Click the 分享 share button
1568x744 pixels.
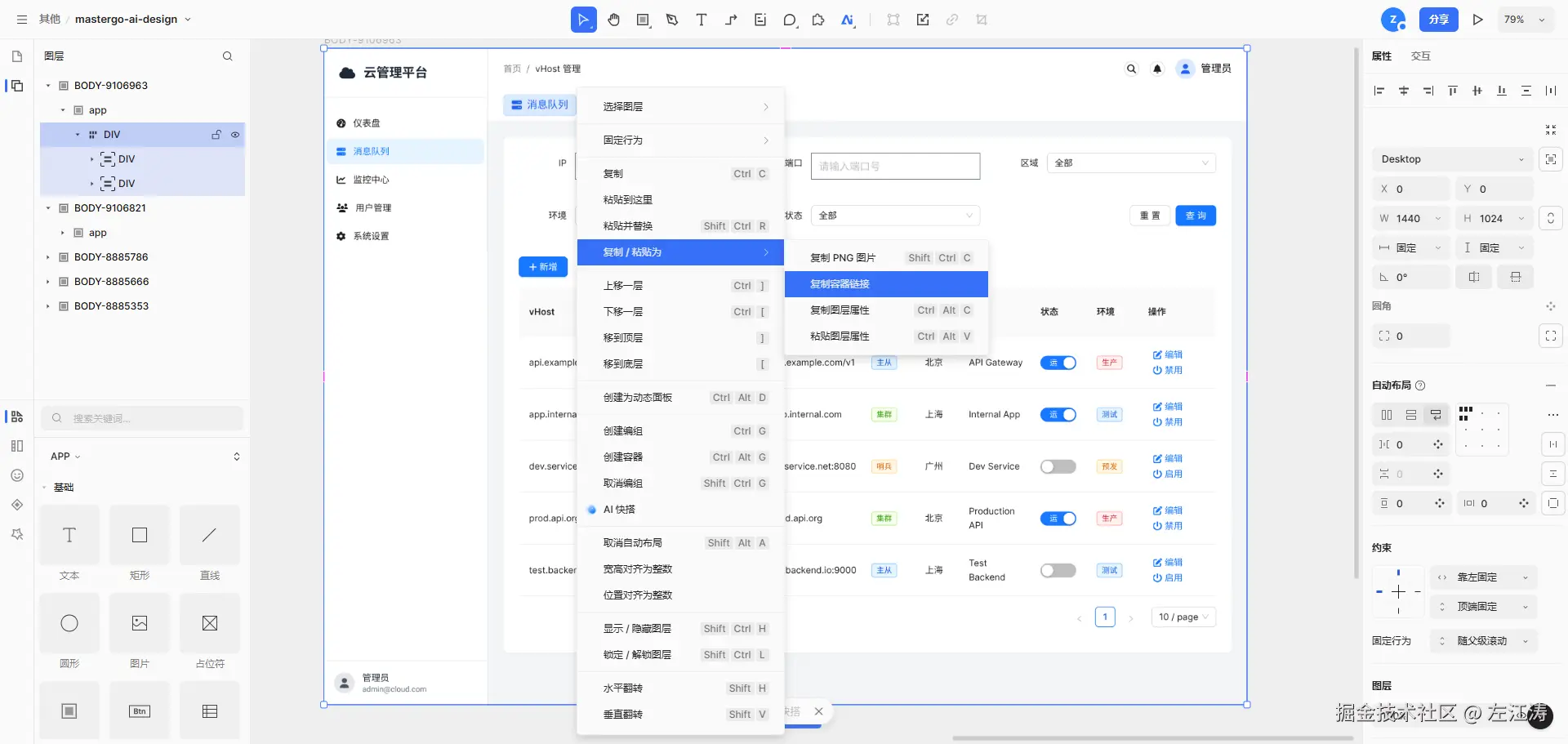coord(1439,20)
